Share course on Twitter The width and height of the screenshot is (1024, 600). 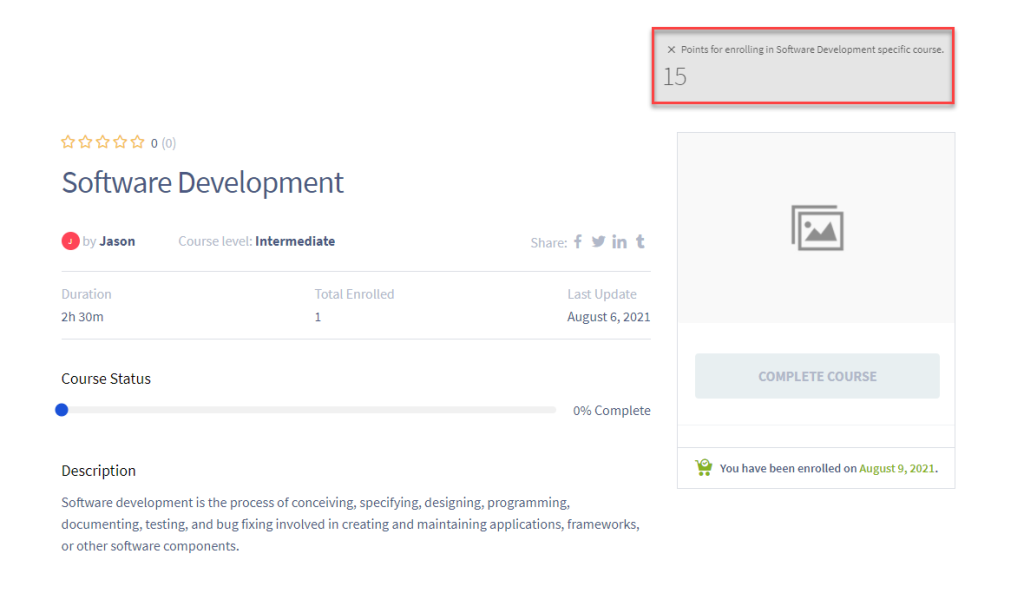pyautogui.click(x=598, y=241)
